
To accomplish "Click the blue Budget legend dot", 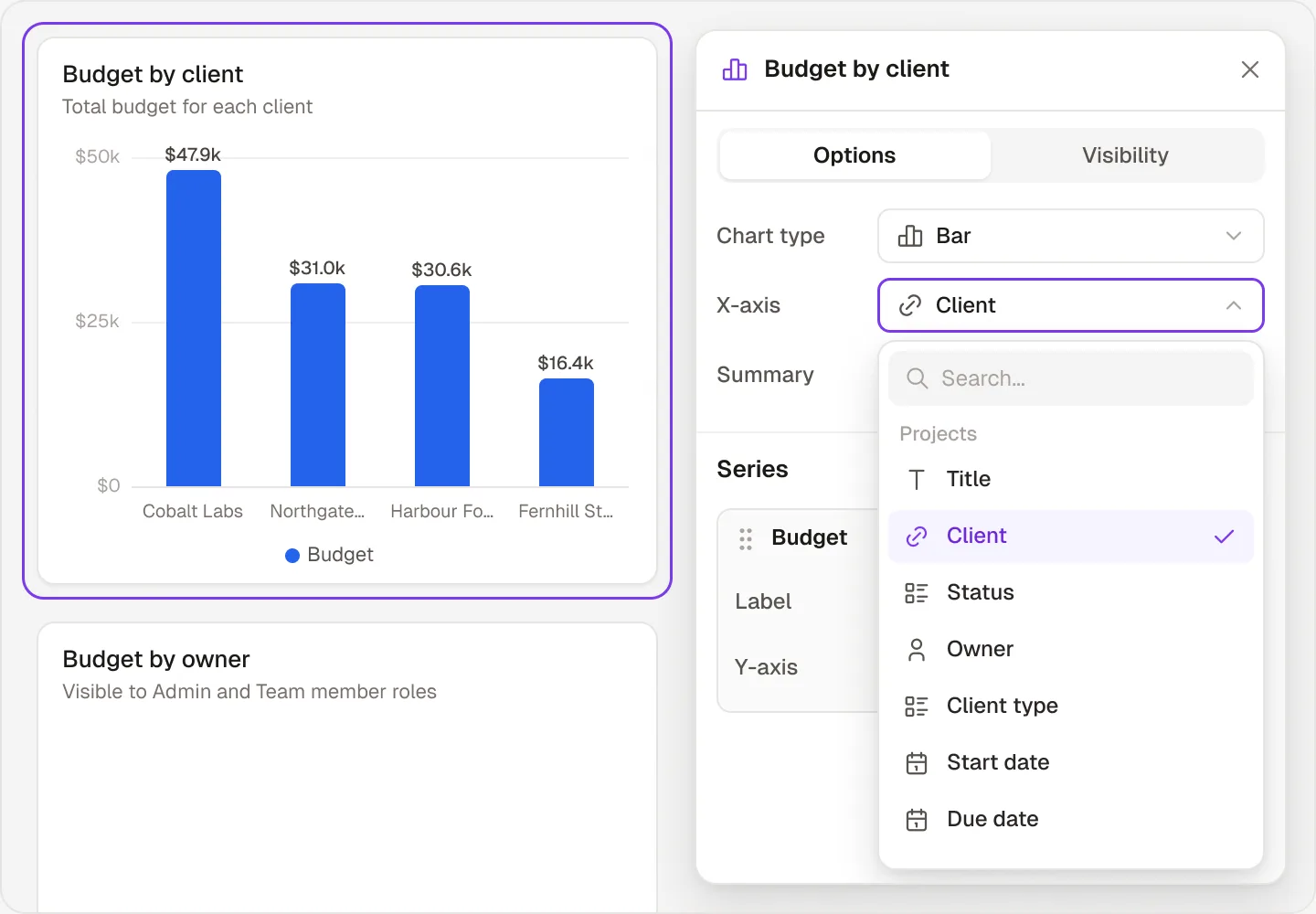I will [x=292, y=556].
